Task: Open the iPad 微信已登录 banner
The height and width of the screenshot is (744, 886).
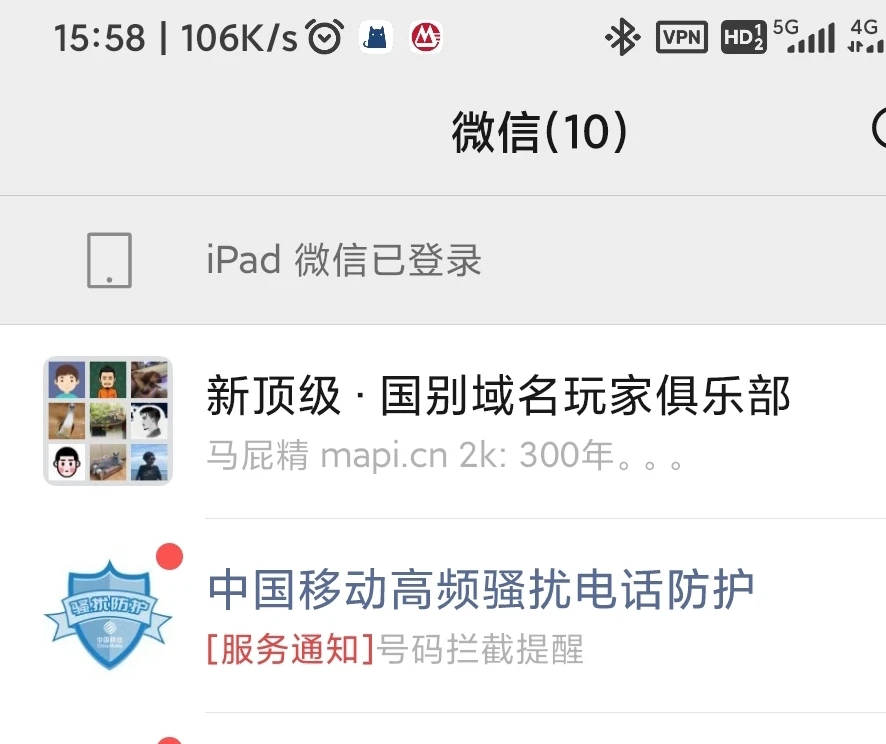Action: pyautogui.click(x=443, y=260)
